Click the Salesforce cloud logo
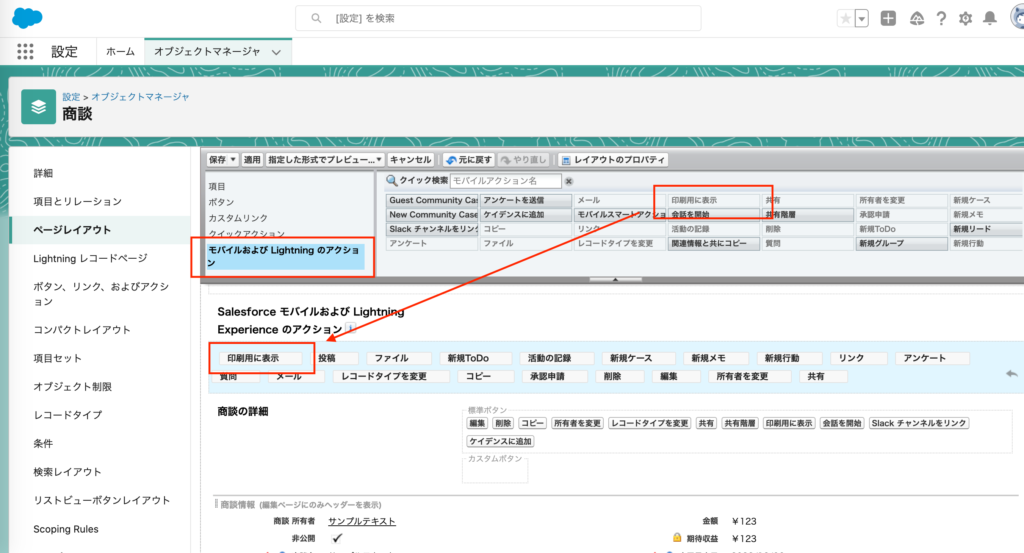 coord(27,18)
